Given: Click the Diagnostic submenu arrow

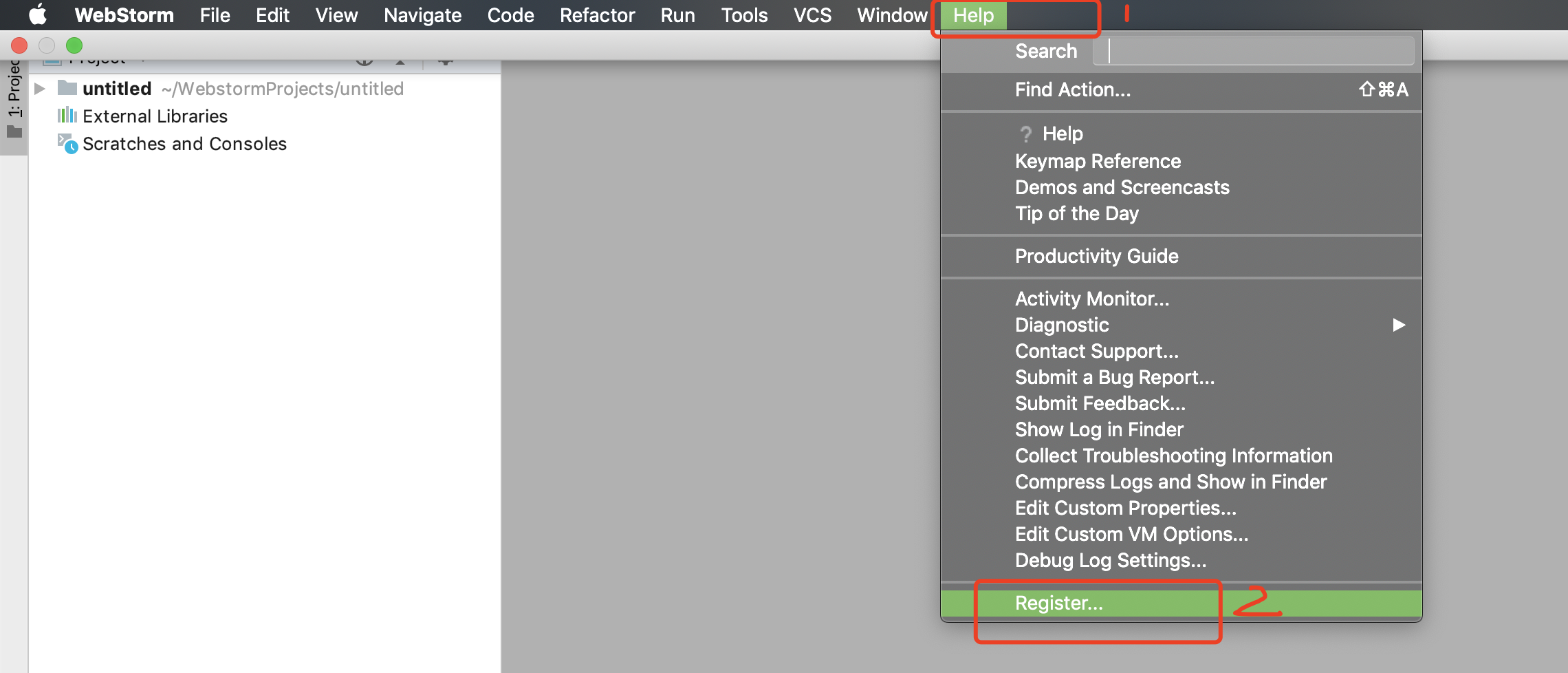Looking at the screenshot, I should click(x=1399, y=325).
